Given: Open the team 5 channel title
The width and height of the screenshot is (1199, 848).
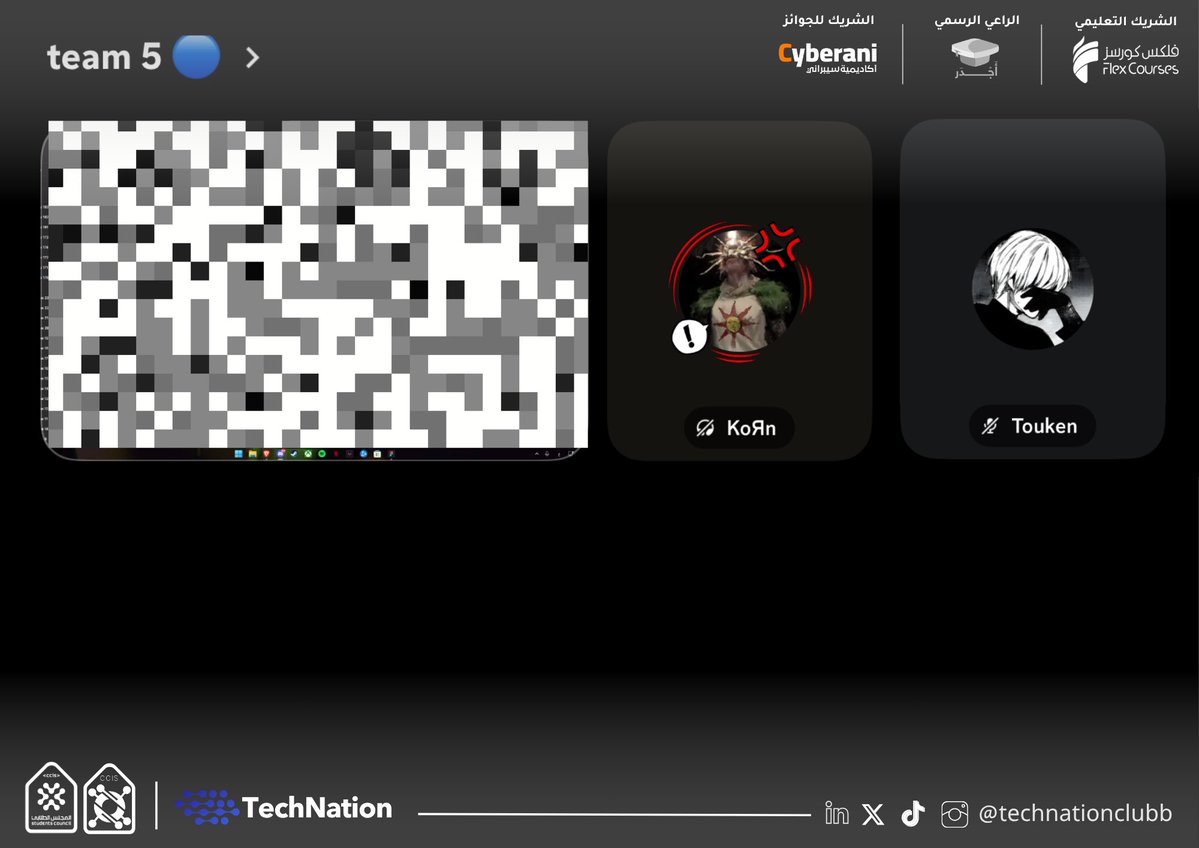Looking at the screenshot, I should pos(104,57).
